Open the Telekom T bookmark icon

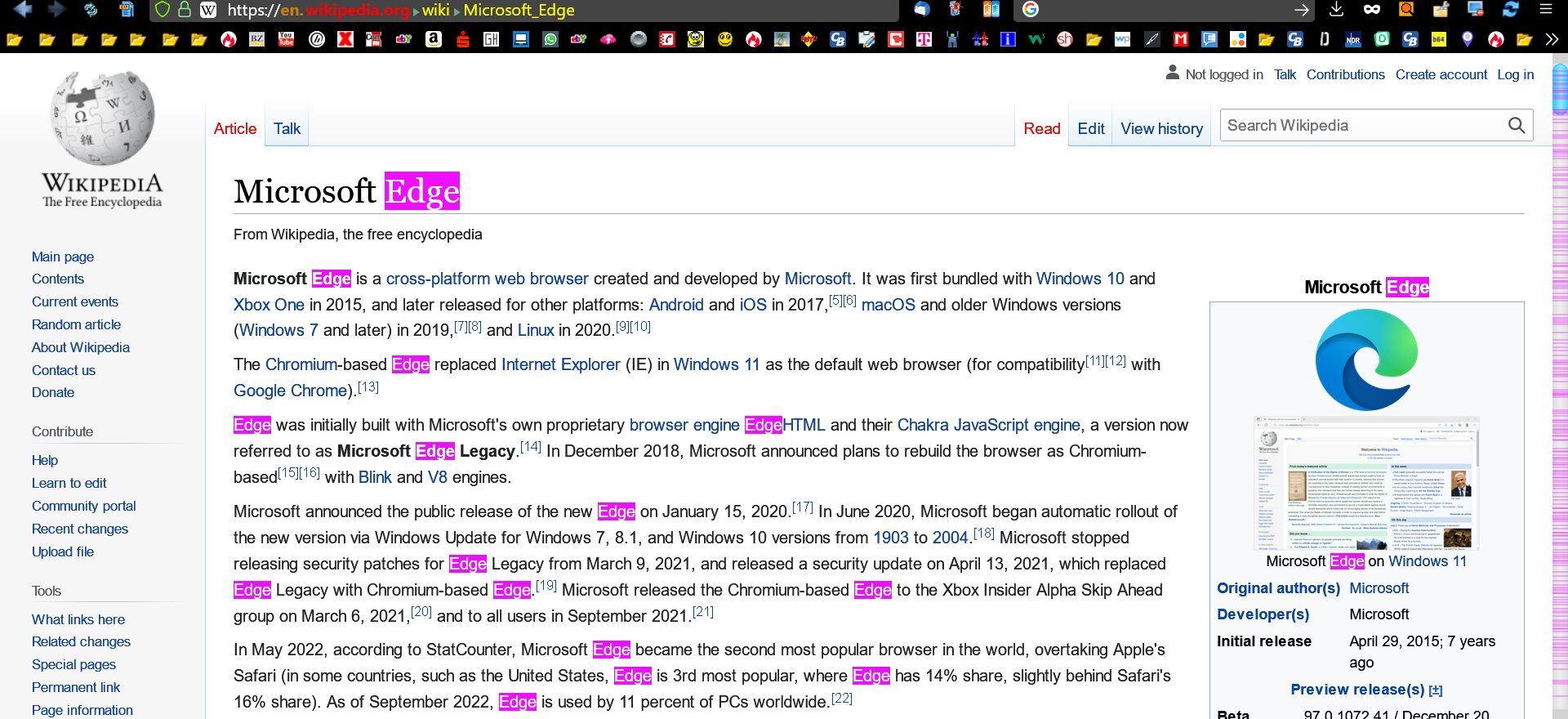tap(924, 39)
